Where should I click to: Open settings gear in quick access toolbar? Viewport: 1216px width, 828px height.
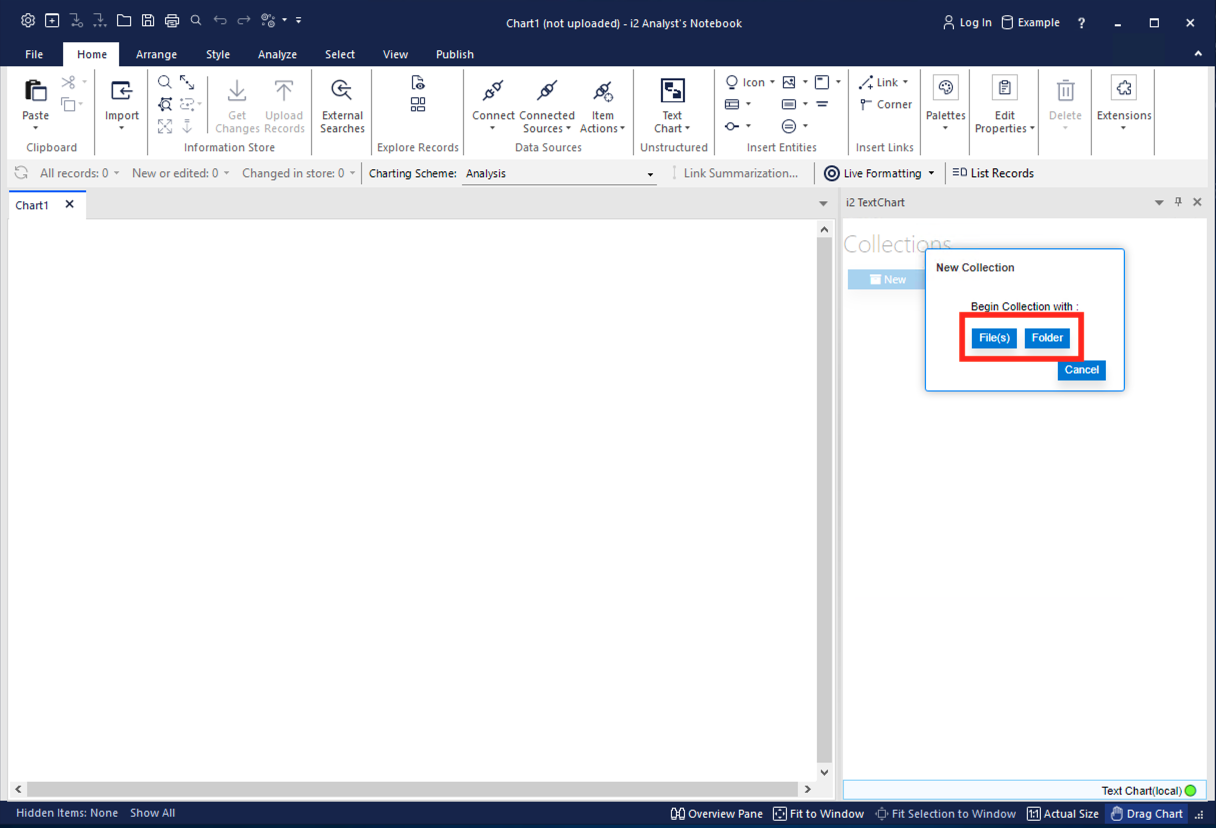click(28, 20)
